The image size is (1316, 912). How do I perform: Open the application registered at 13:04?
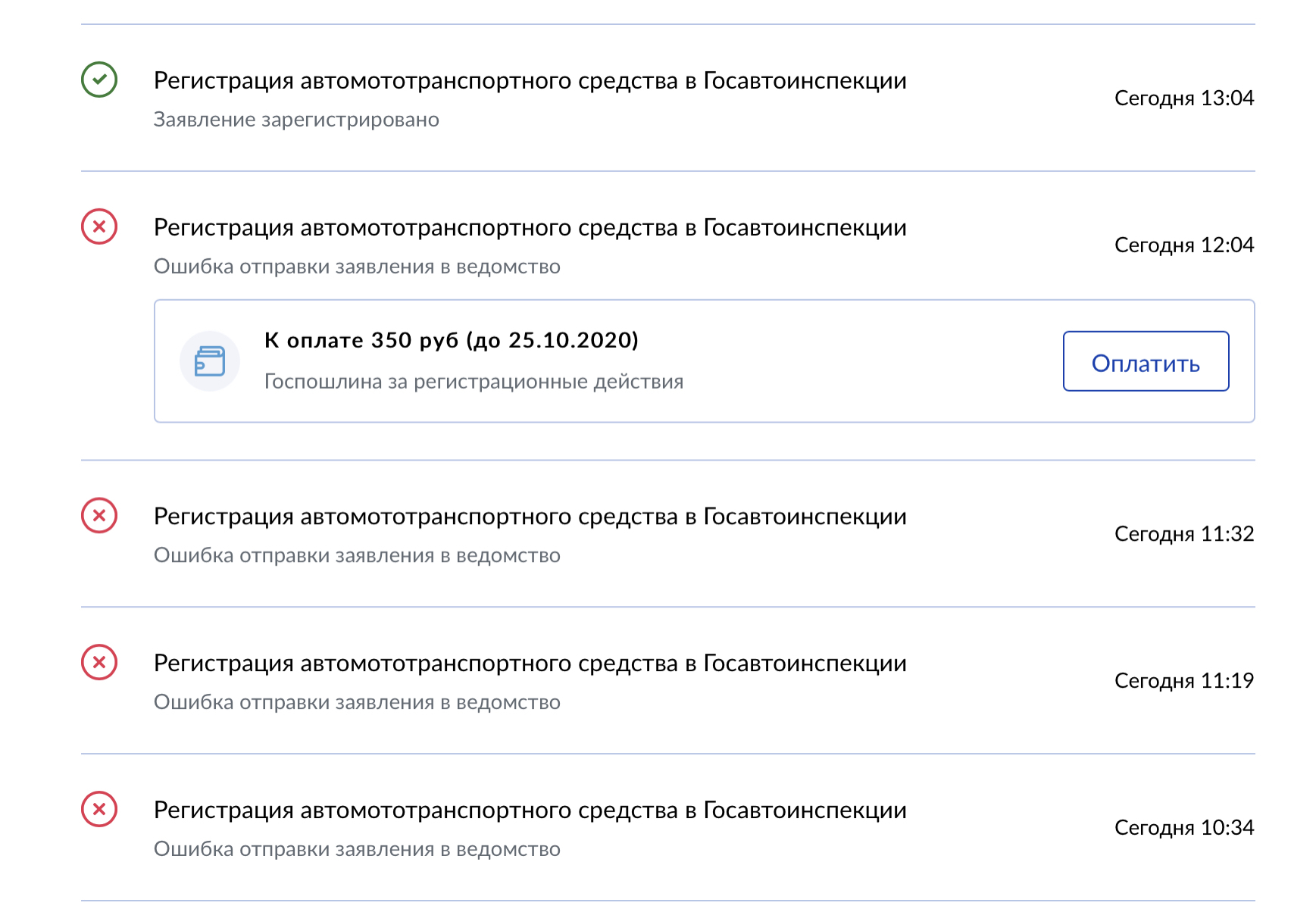point(530,81)
